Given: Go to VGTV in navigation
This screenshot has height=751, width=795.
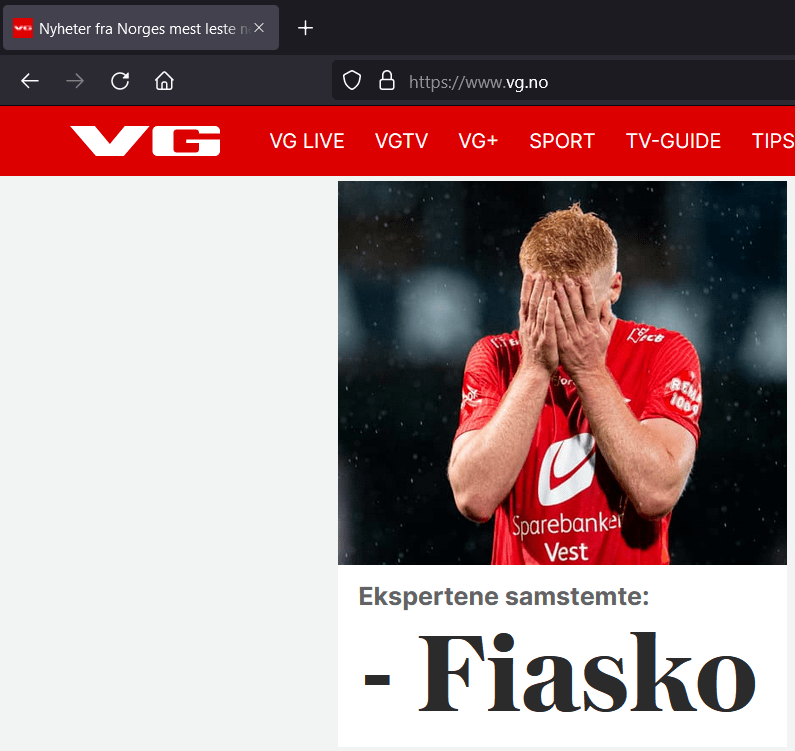Looking at the screenshot, I should [x=401, y=141].
